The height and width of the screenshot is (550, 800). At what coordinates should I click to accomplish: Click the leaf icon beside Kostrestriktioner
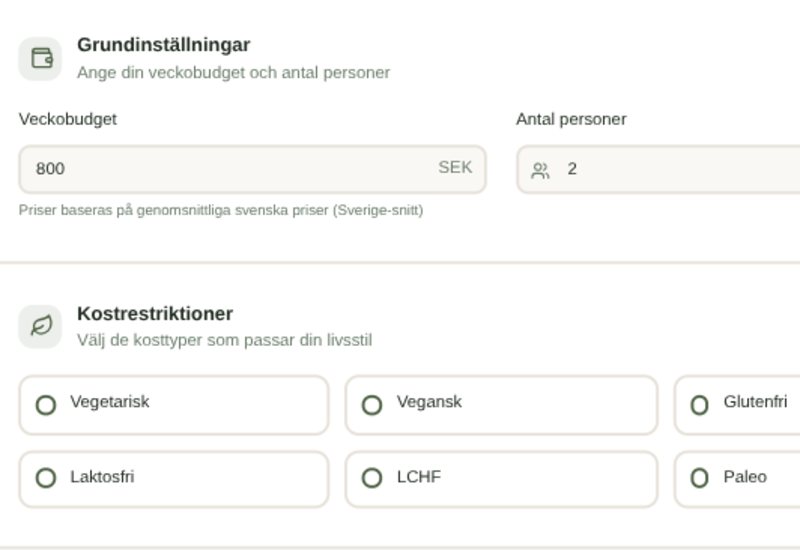40,326
